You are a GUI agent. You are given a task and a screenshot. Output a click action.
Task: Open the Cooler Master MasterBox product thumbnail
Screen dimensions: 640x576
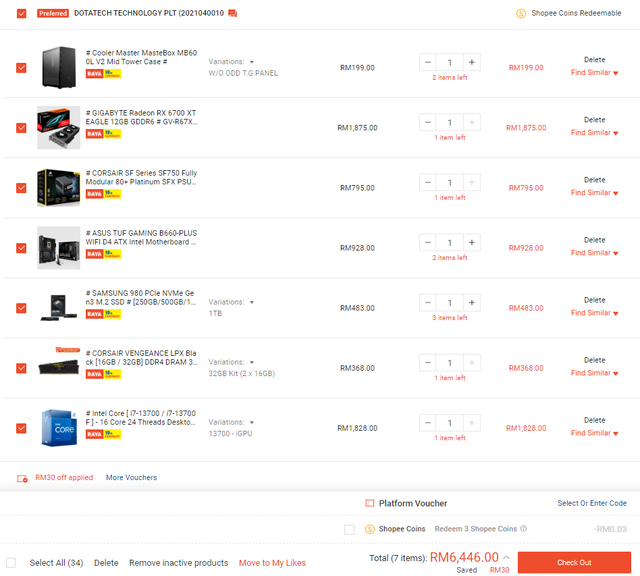pos(59,68)
